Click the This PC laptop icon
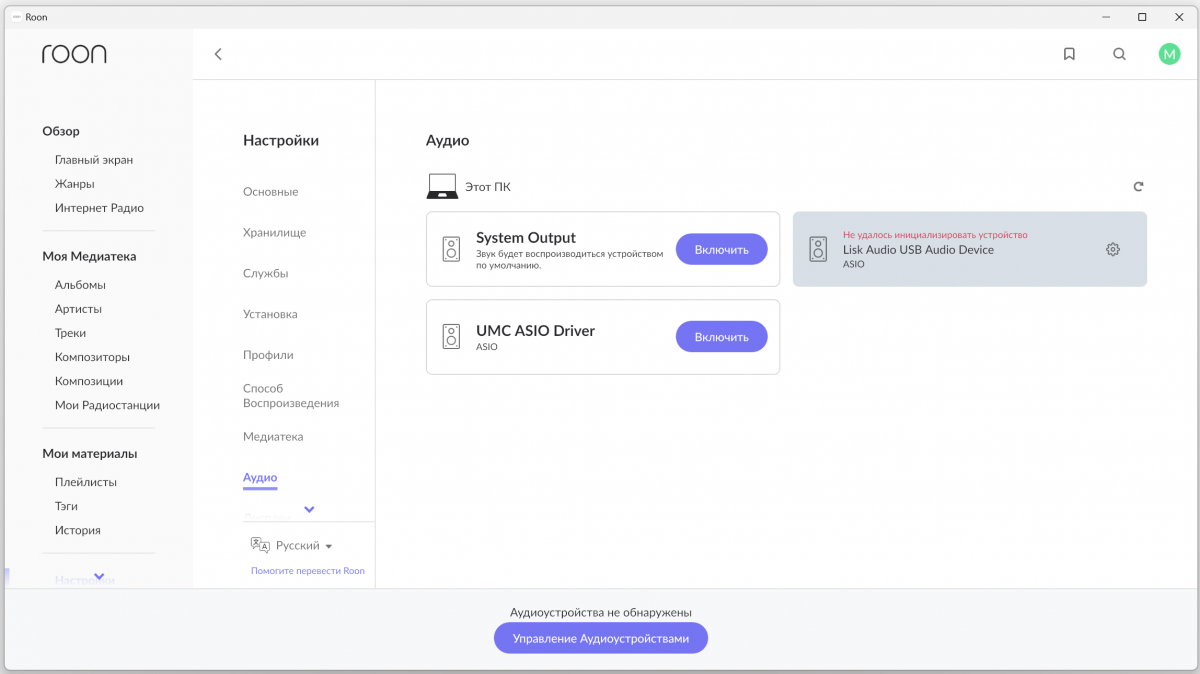 tap(442, 187)
